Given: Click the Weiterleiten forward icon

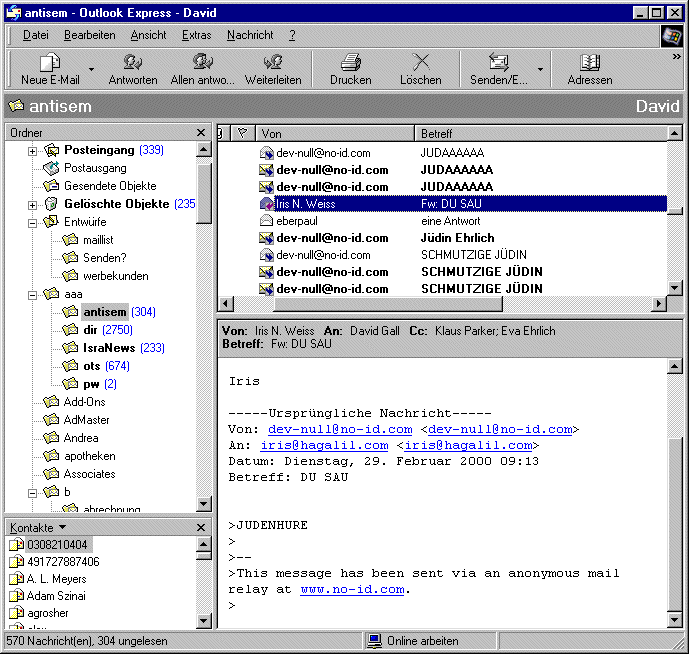Looking at the screenshot, I should 273,63.
